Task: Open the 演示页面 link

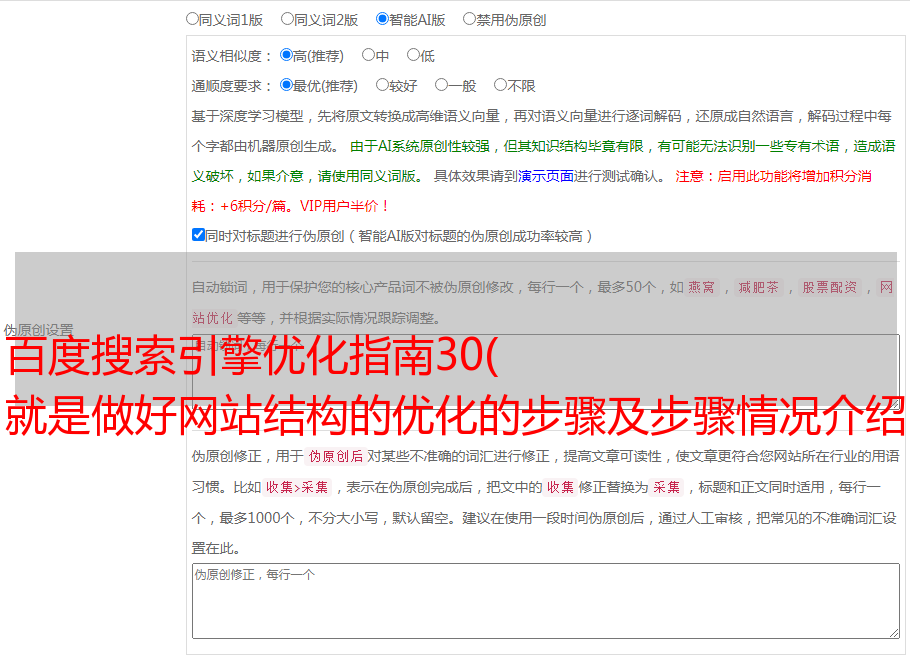Action: click(x=546, y=176)
